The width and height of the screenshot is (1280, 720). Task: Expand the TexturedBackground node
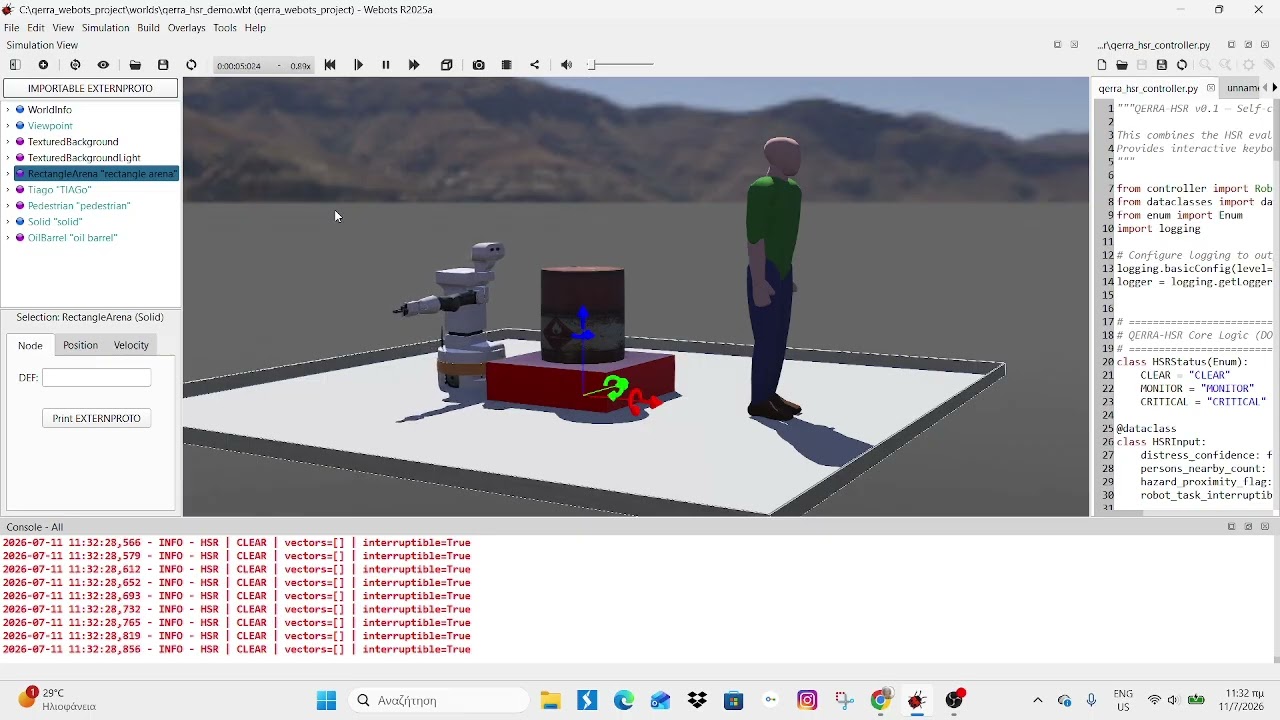[8, 142]
